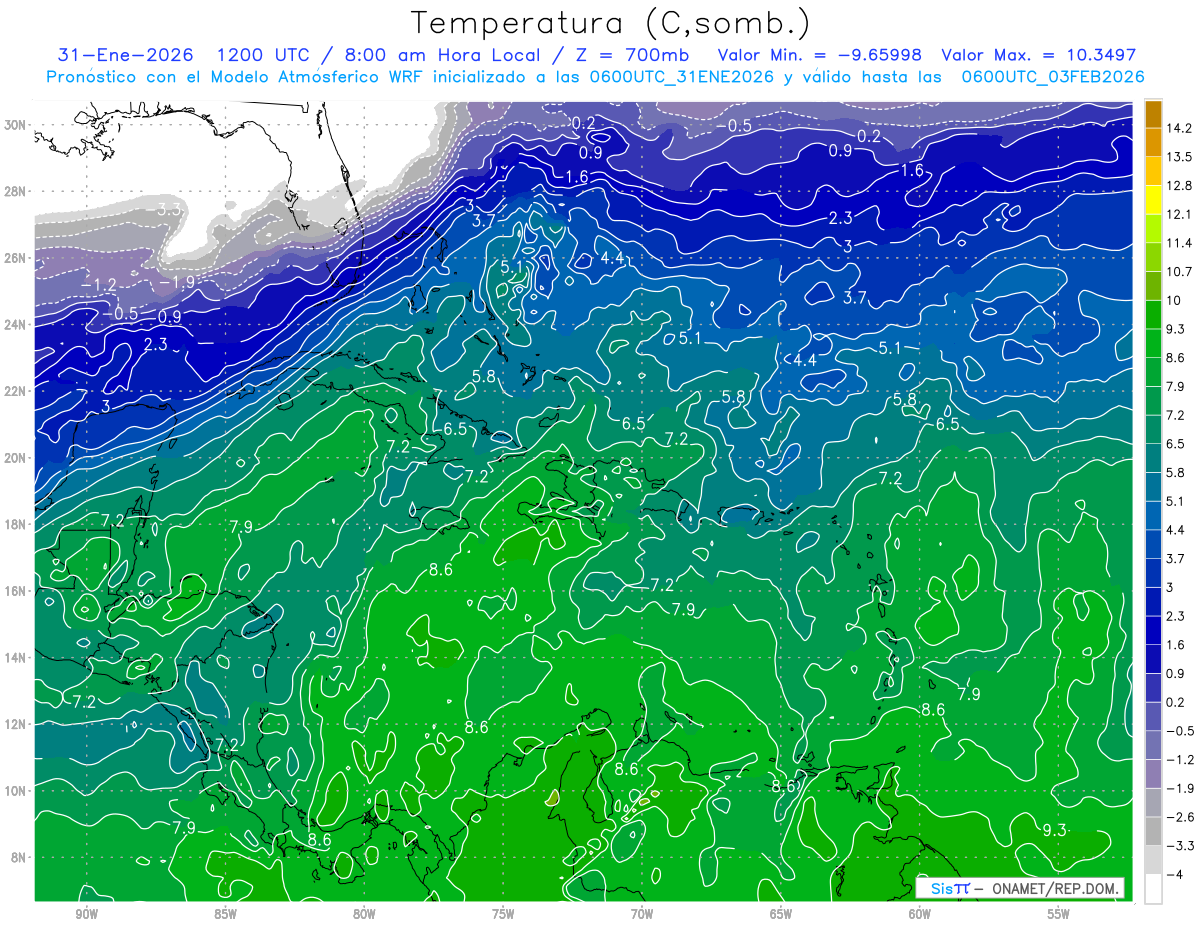Click the '24N' latitude axis label
1200x927 pixels.
click(16, 325)
